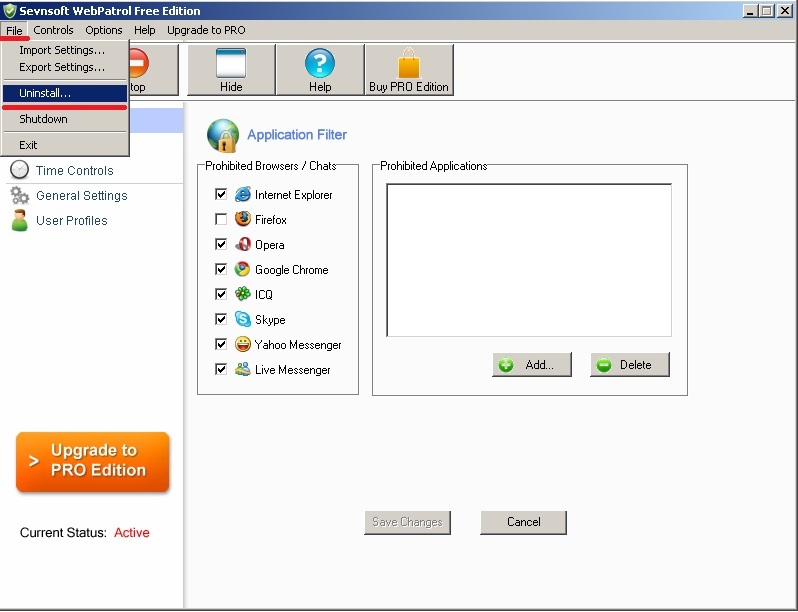The height and width of the screenshot is (612, 798).
Task: Choose Uninstall... from the File menu
Action: click(45, 93)
